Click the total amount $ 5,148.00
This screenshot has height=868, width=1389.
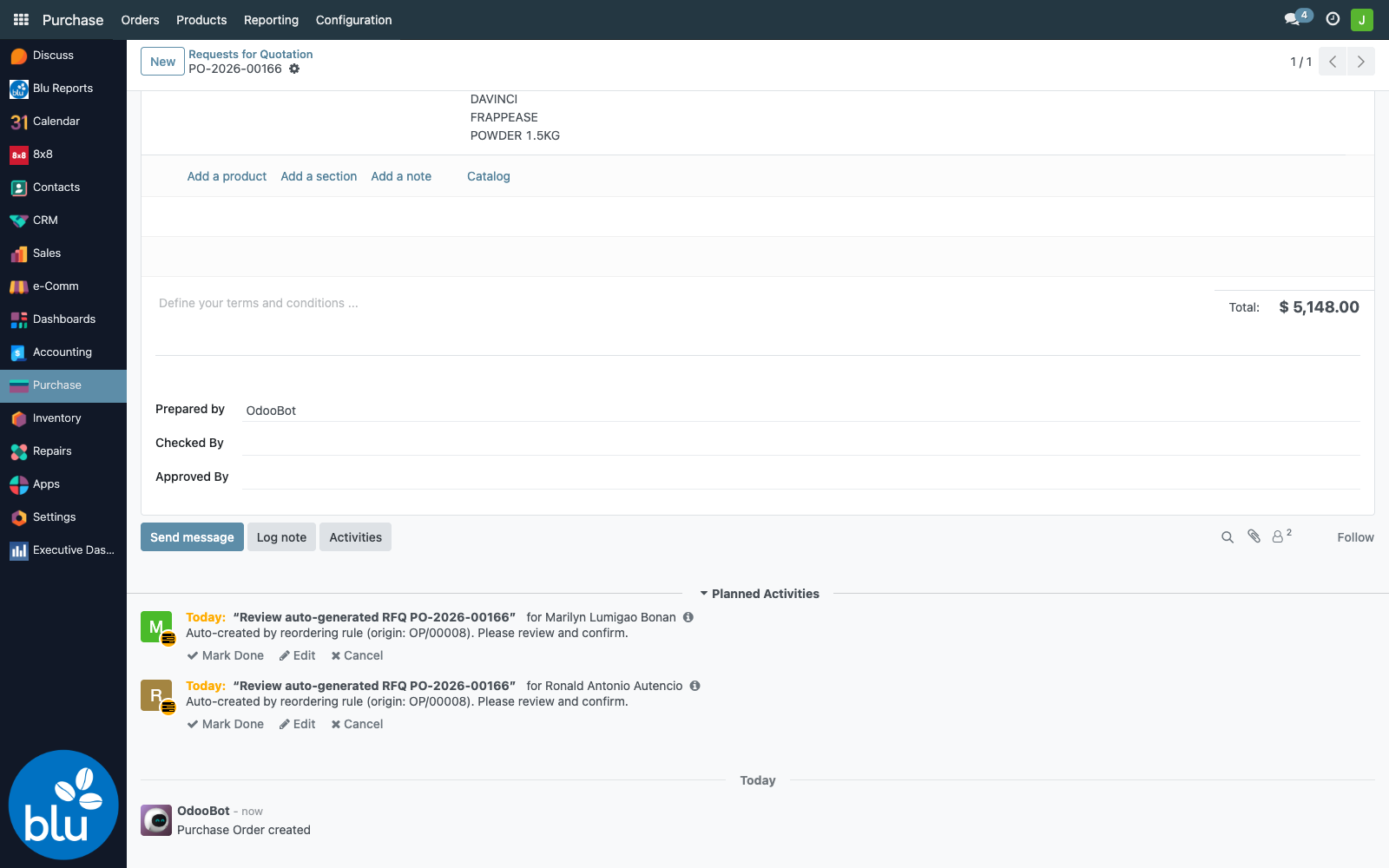point(1319,307)
